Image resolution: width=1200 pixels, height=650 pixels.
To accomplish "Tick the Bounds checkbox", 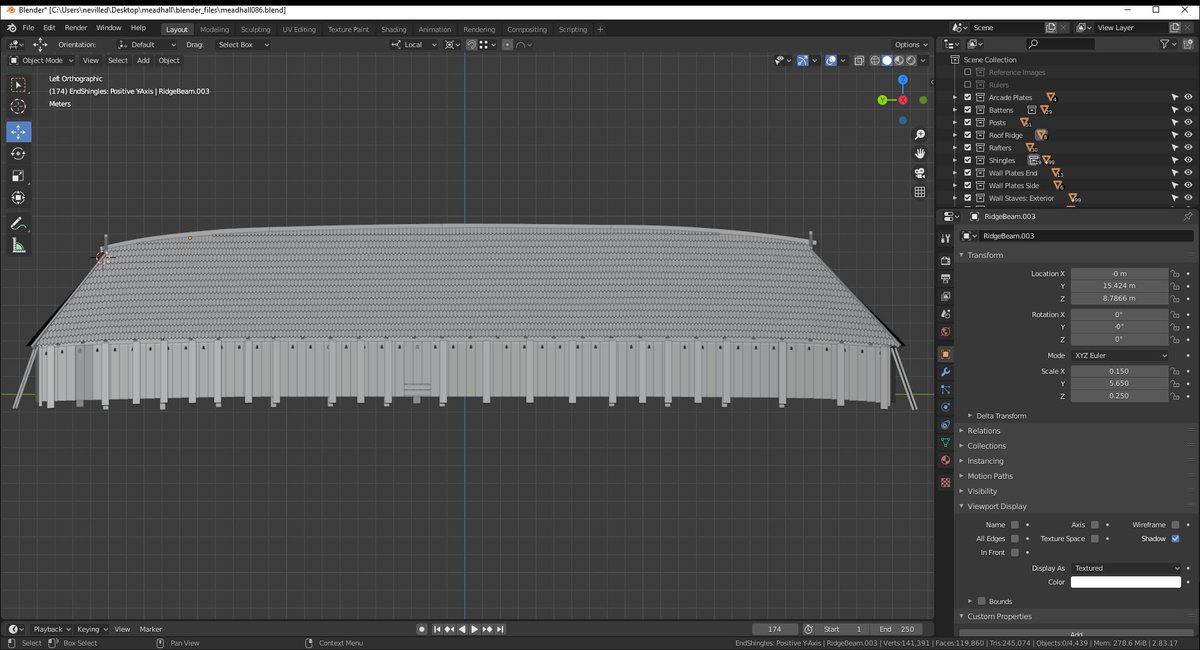I will 981,601.
